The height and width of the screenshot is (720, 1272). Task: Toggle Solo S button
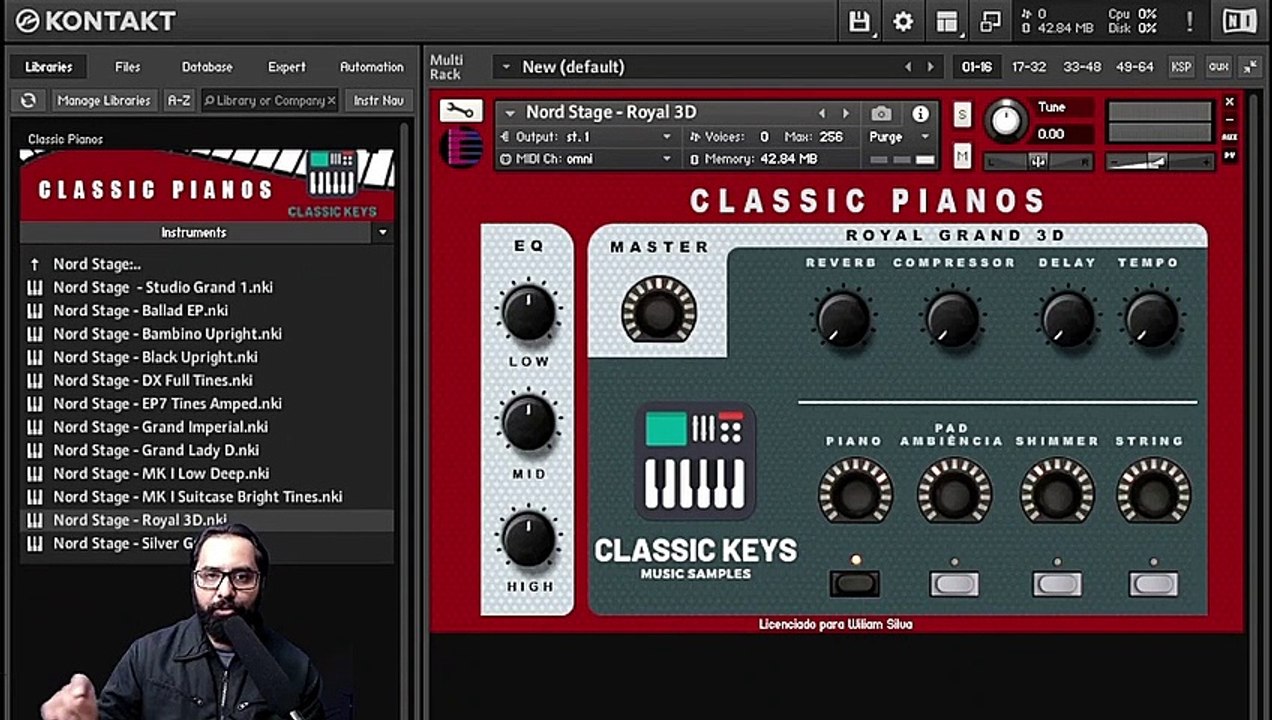[962, 114]
